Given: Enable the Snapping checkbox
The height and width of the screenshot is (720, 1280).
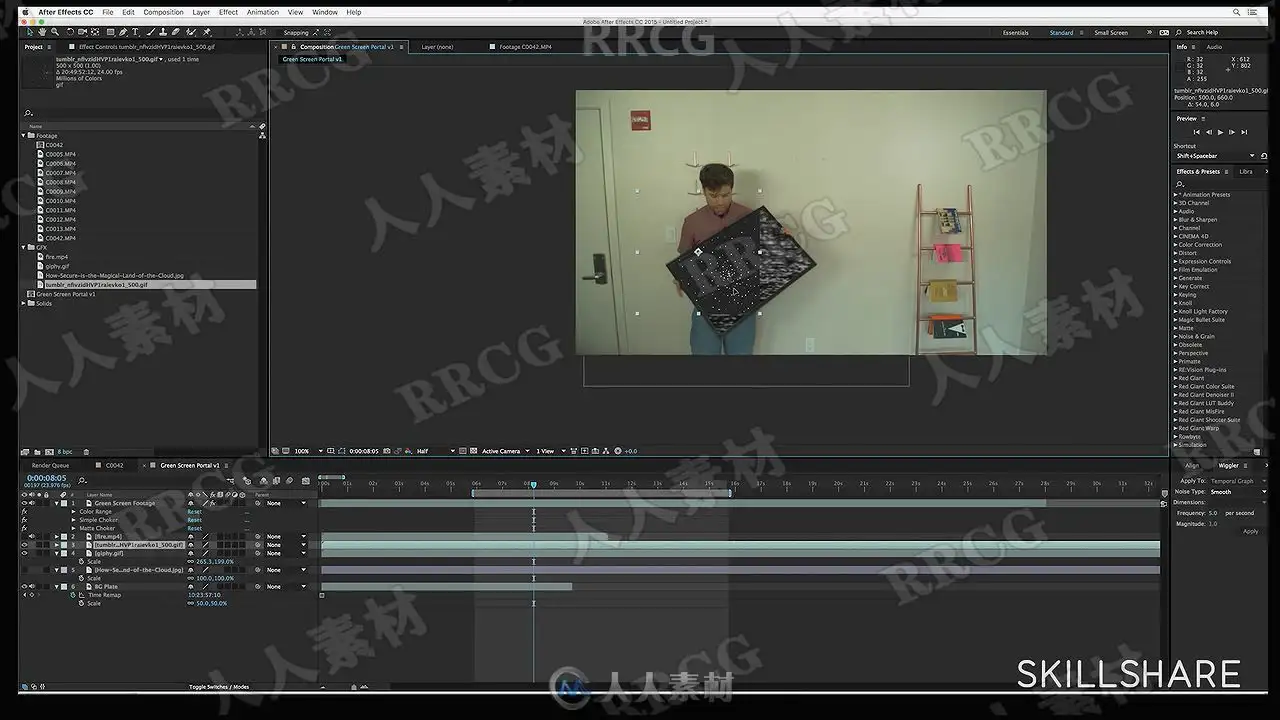Looking at the screenshot, I should 296,32.
